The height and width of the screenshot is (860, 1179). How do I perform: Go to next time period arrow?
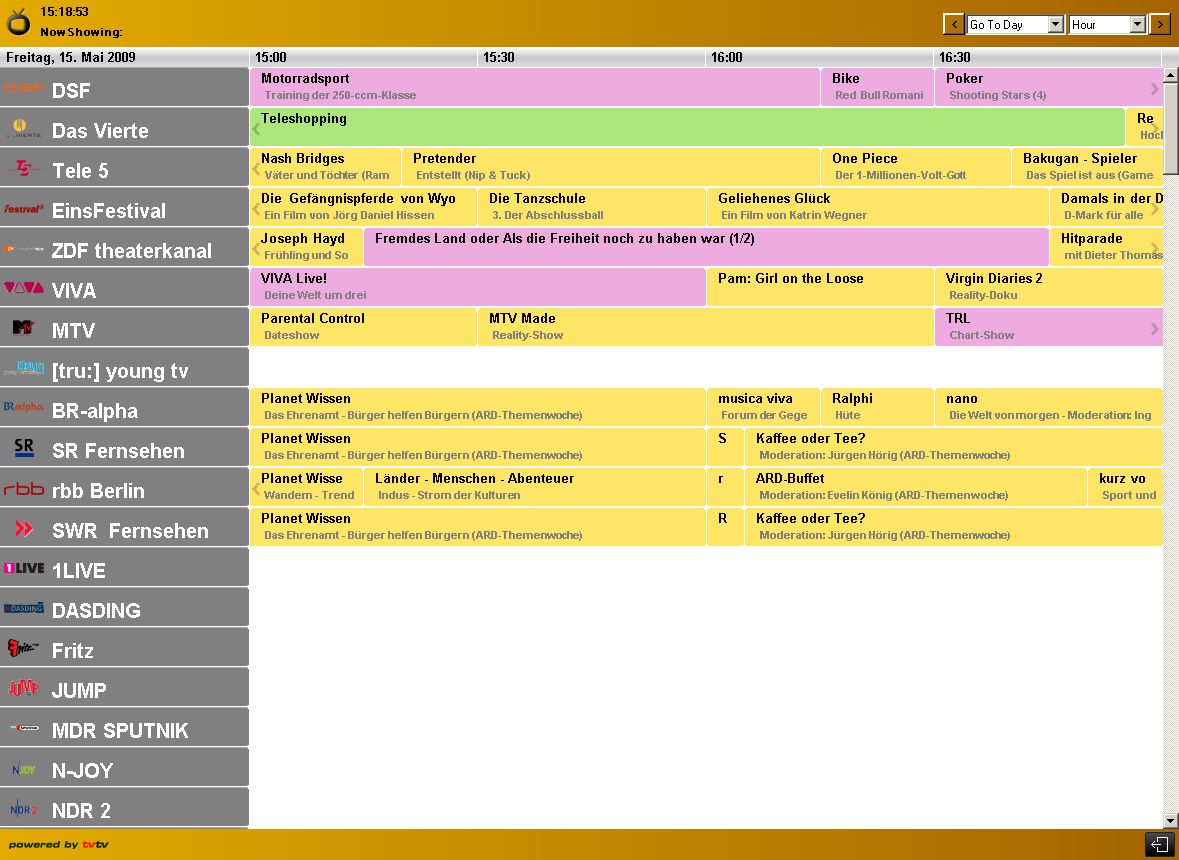click(x=1160, y=24)
